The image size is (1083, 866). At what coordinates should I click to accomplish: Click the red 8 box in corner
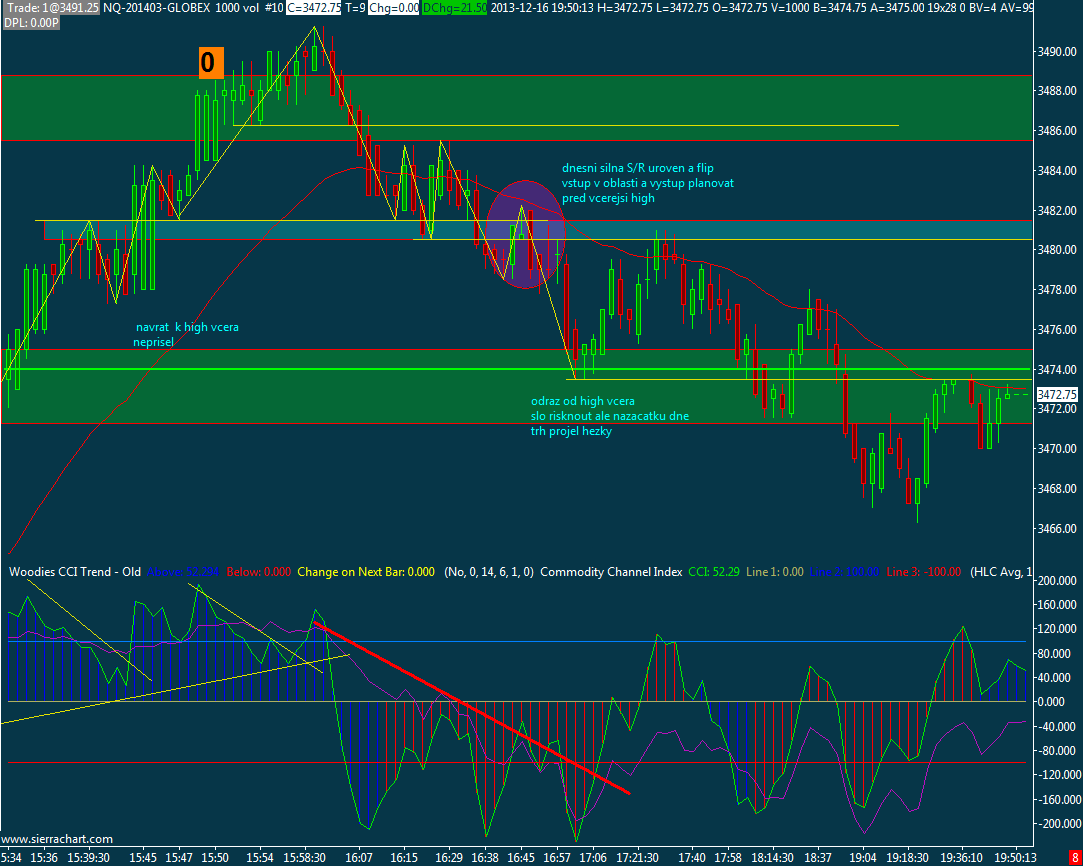click(1075, 859)
